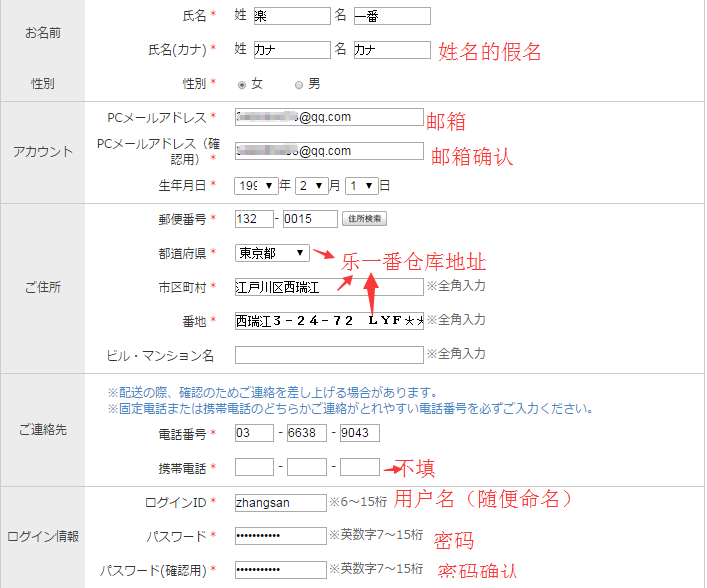The image size is (707, 588).
Task: Select the 女 gender radio button
Action: 242,84
